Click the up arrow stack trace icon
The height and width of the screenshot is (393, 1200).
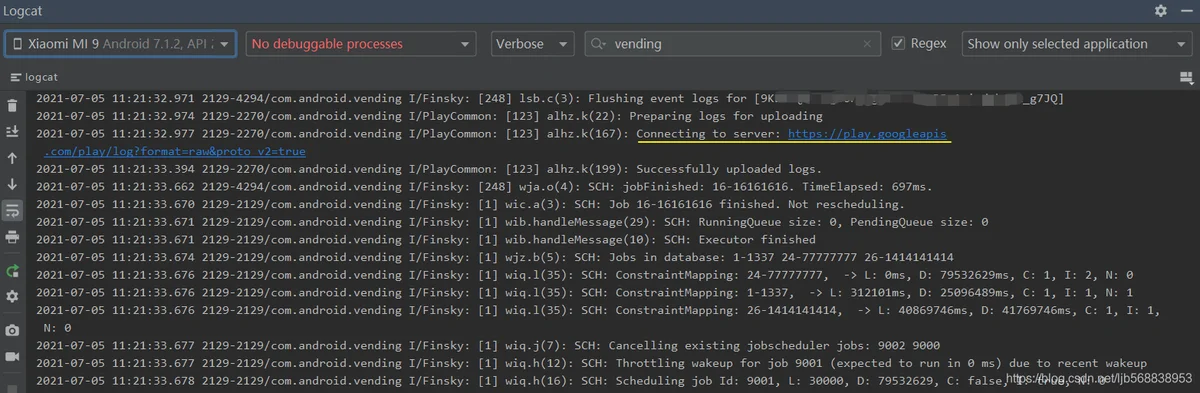tap(12, 158)
